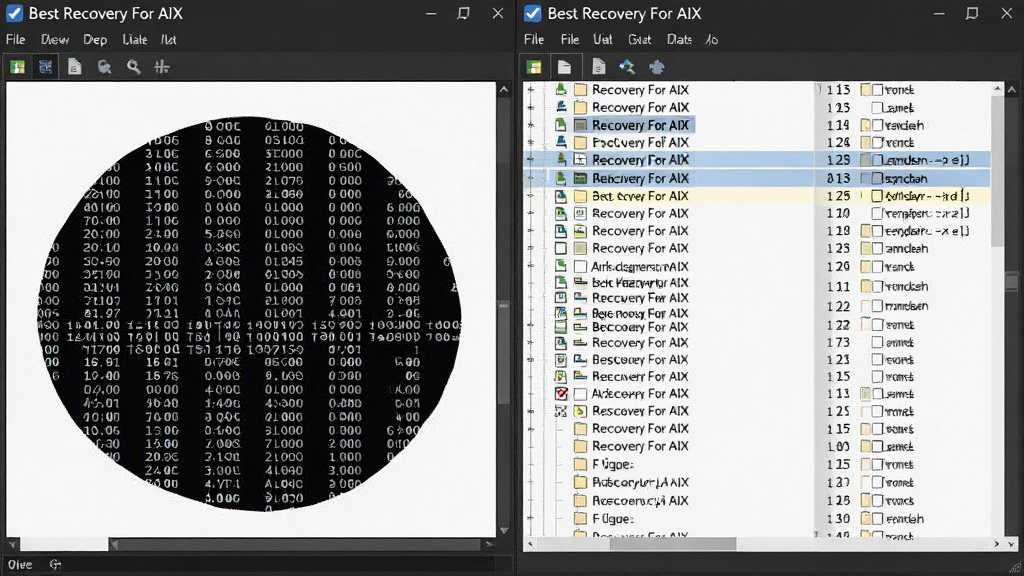Expand the tree node in row 8 13
1024x576 pixels.
531,178
